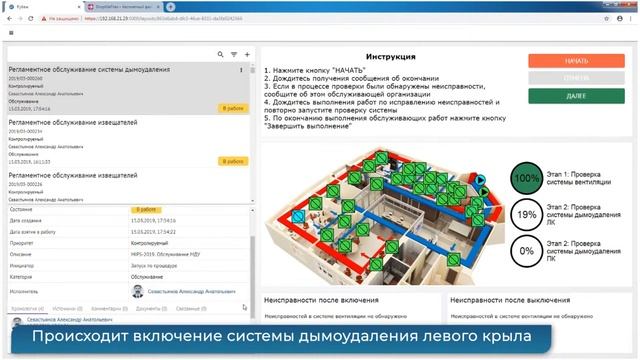Viewport: 640px width, 360px height.
Task: Click Этап 1: Проверка системы вентиляции label
Action: pos(579,178)
